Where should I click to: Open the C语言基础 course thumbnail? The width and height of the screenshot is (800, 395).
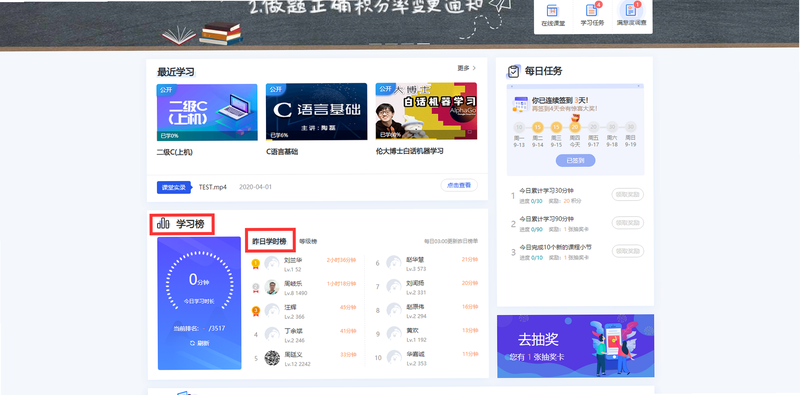[316, 112]
